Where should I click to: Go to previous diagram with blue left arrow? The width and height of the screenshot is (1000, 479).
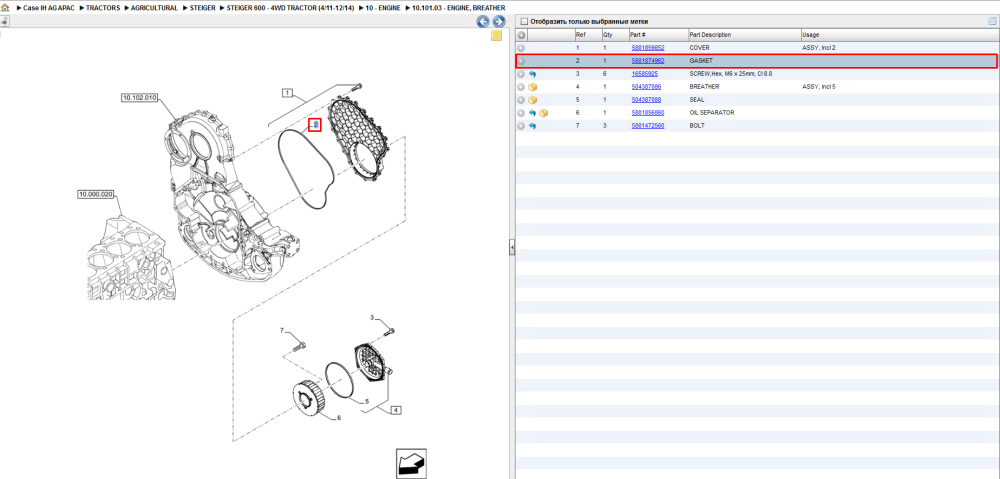tap(483, 21)
